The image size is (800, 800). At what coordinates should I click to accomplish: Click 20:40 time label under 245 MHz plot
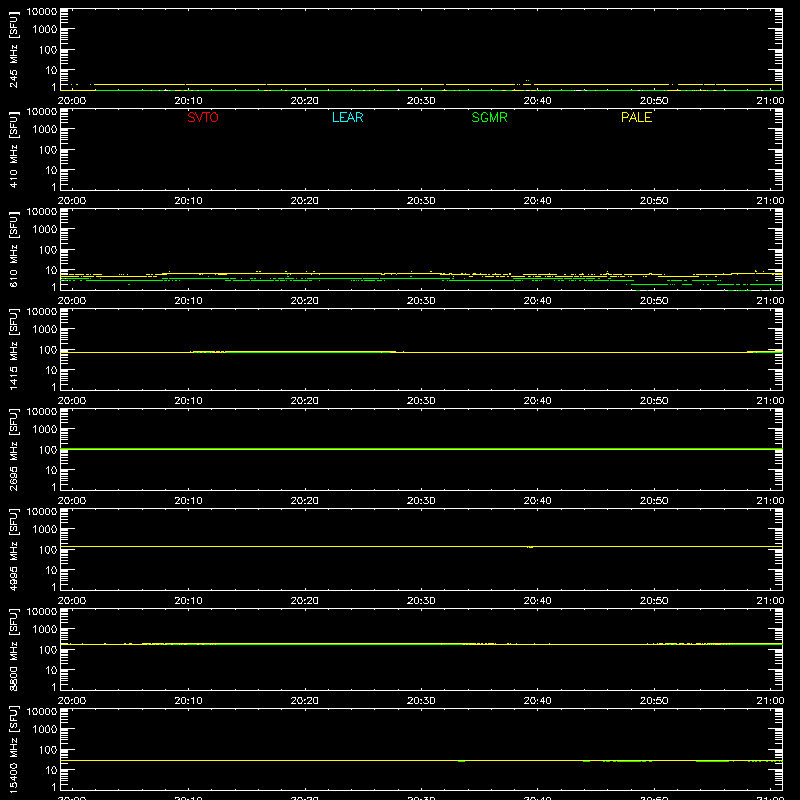tap(537, 101)
